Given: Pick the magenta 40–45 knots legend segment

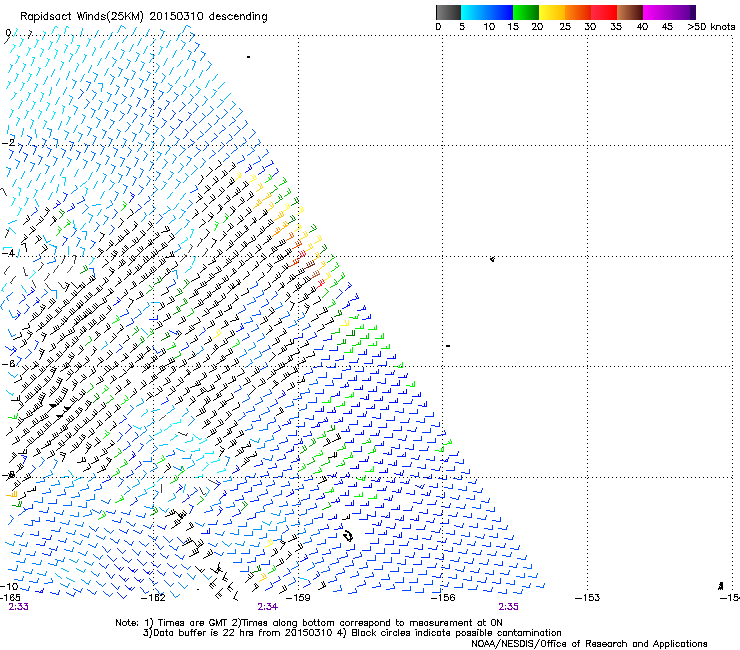Looking at the screenshot, I should [x=656, y=12].
